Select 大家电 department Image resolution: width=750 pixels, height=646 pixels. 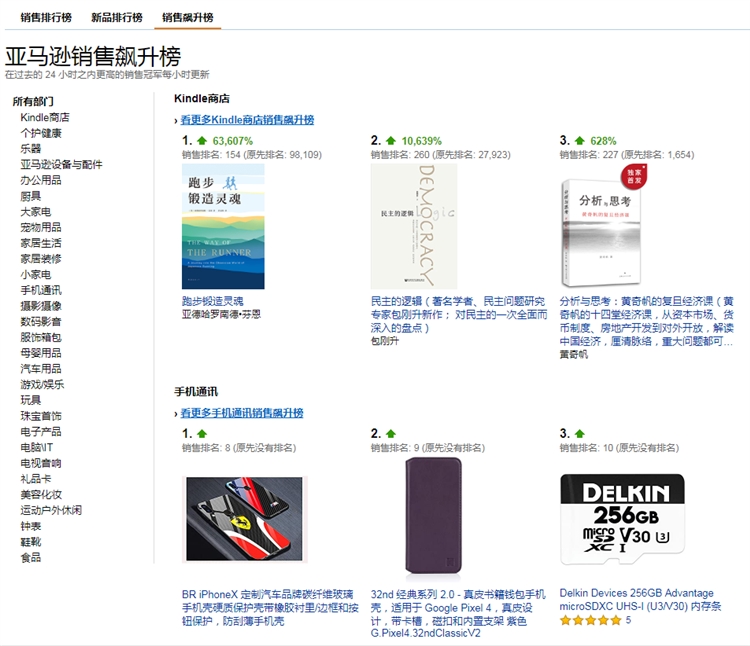35,212
